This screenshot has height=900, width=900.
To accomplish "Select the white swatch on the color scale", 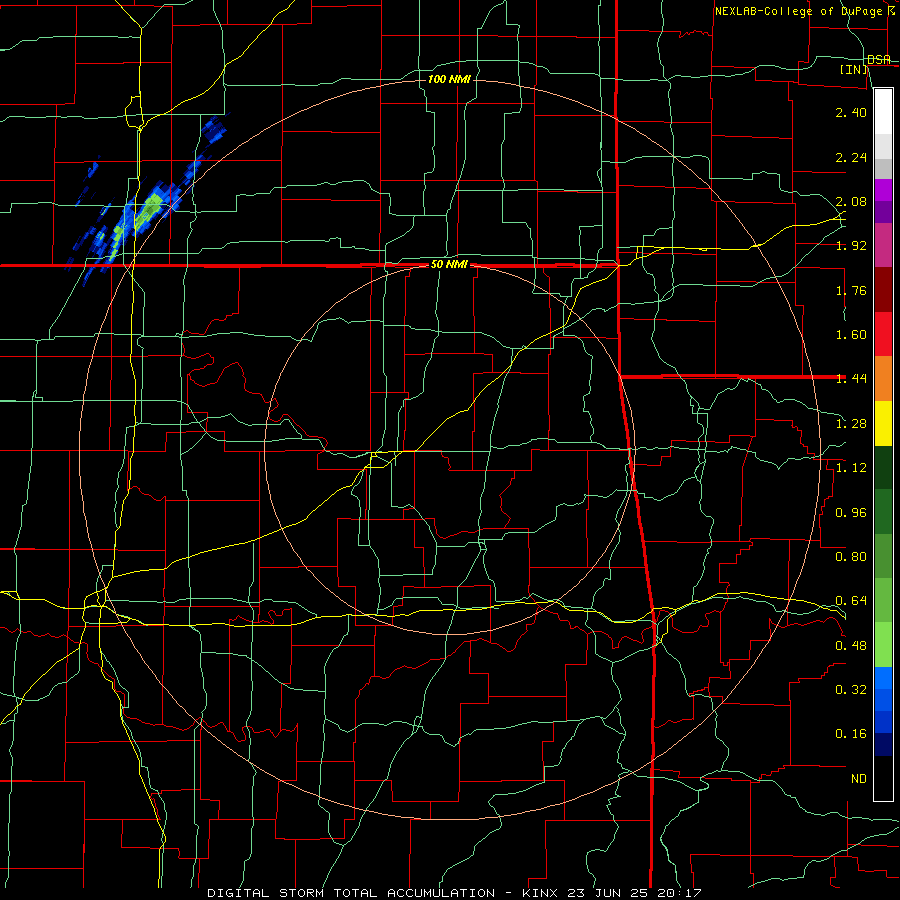I will coord(883,111).
